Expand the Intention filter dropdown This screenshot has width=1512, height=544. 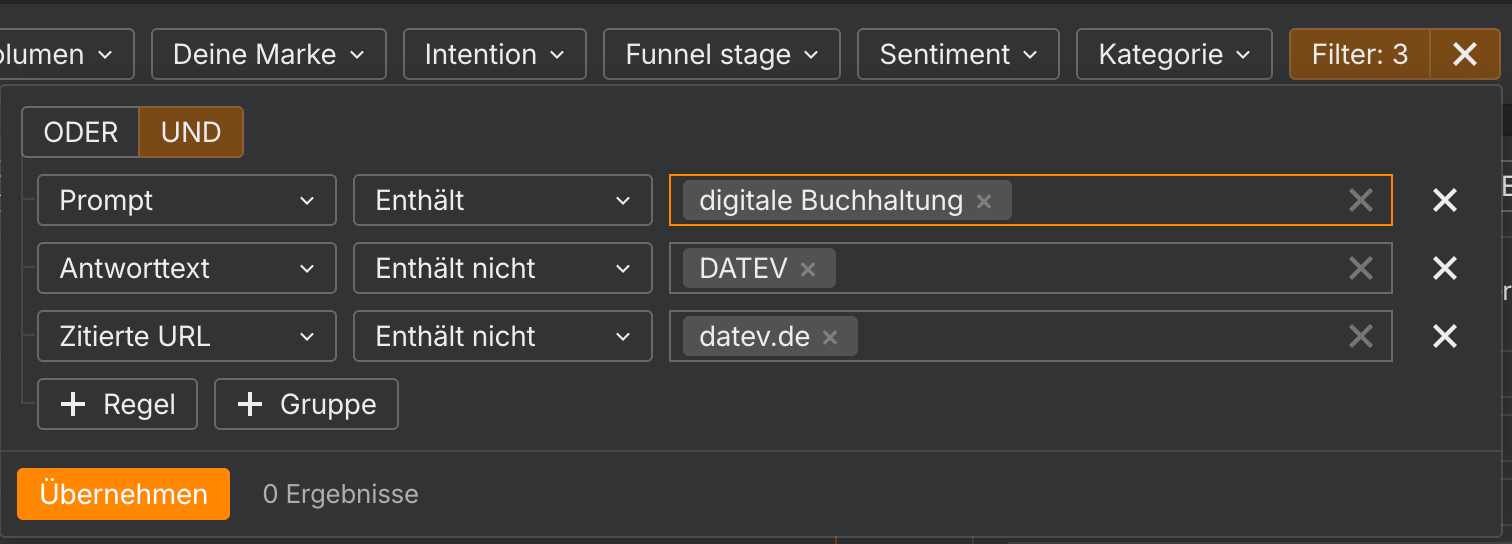pyautogui.click(x=496, y=54)
